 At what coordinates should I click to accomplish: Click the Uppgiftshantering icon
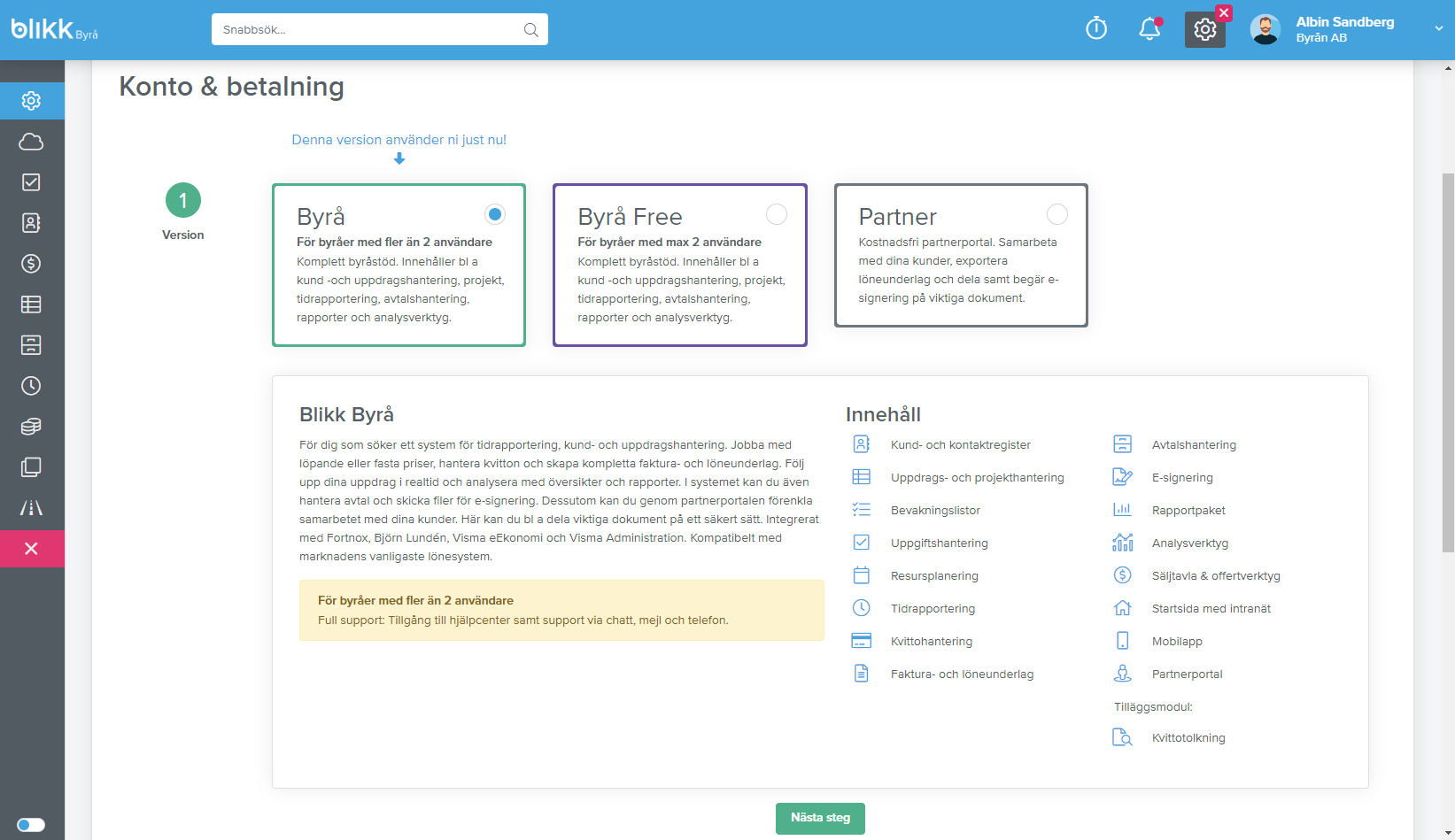pyautogui.click(x=861, y=543)
